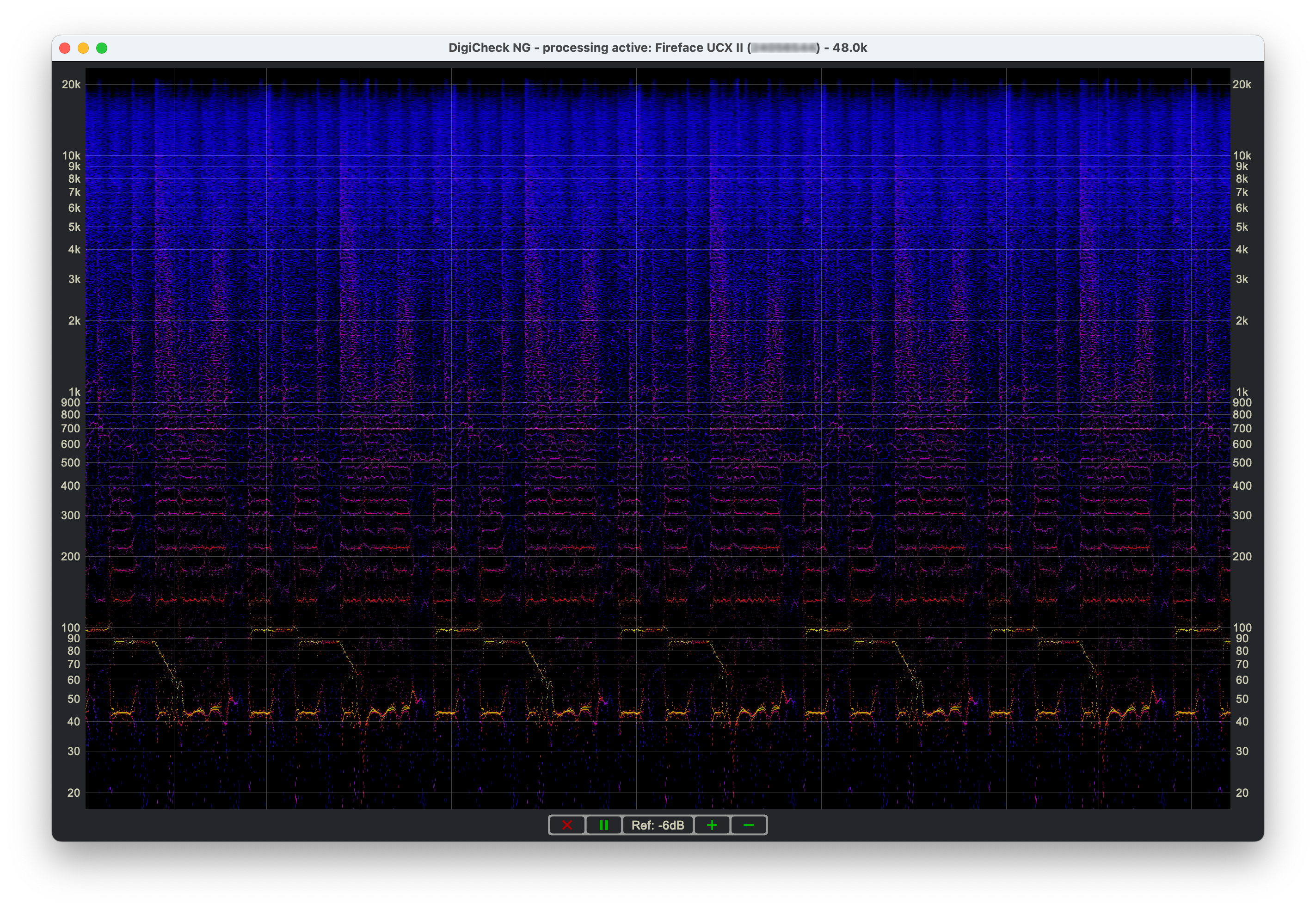Click the Ref: -6dB reference level button
1316x910 pixels.
pos(657,825)
